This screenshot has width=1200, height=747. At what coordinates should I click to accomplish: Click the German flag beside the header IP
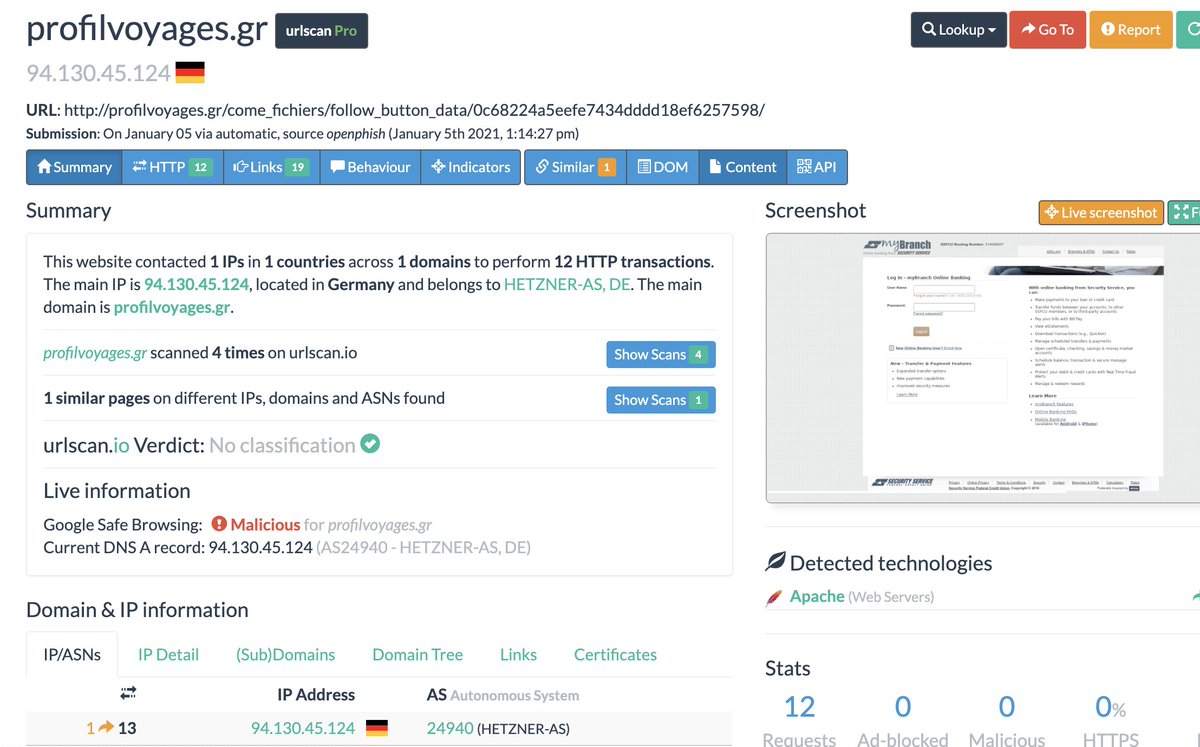[190, 72]
